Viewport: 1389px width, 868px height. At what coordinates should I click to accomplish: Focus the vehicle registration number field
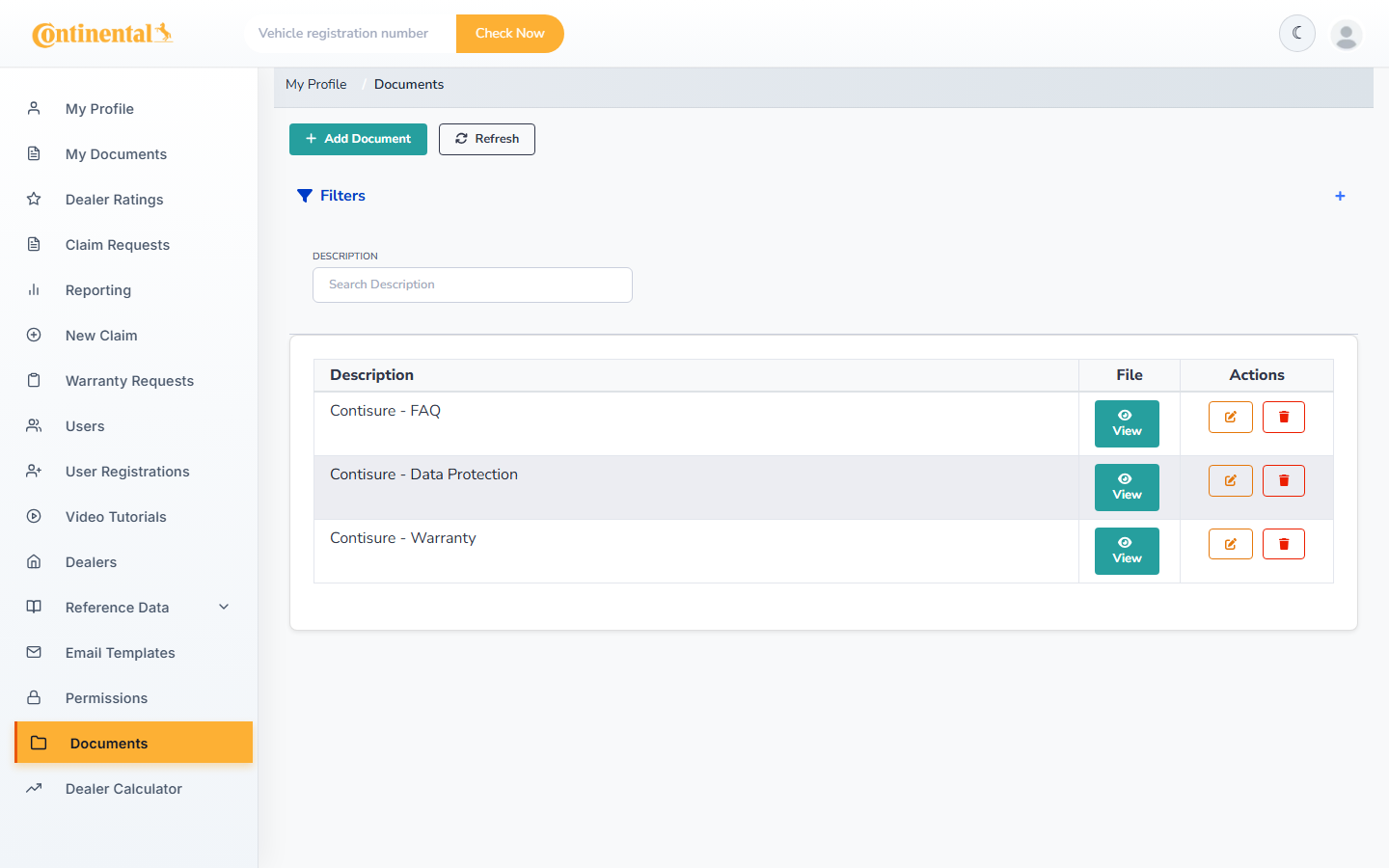coord(350,34)
